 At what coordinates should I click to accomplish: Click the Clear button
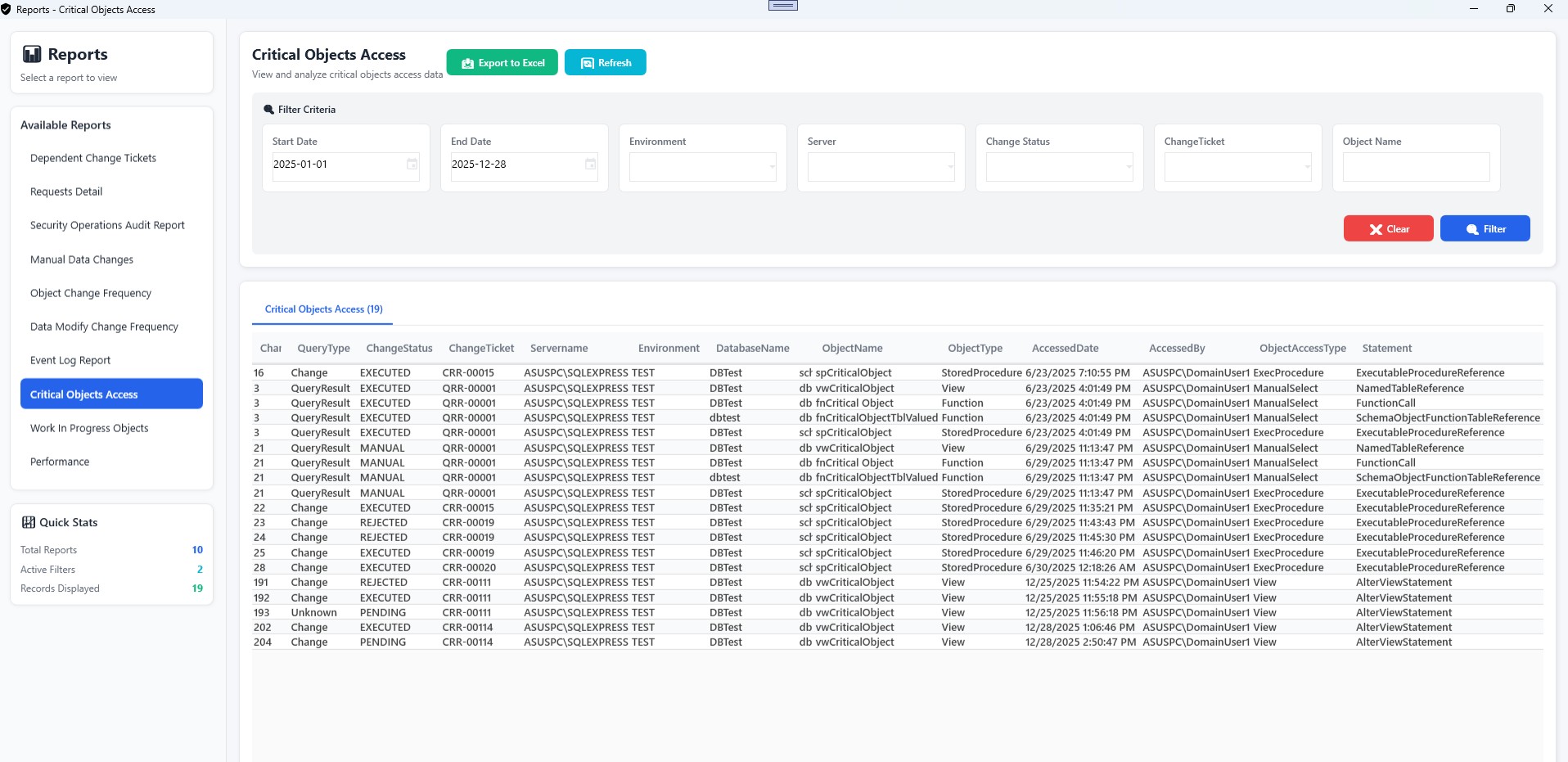[1388, 228]
